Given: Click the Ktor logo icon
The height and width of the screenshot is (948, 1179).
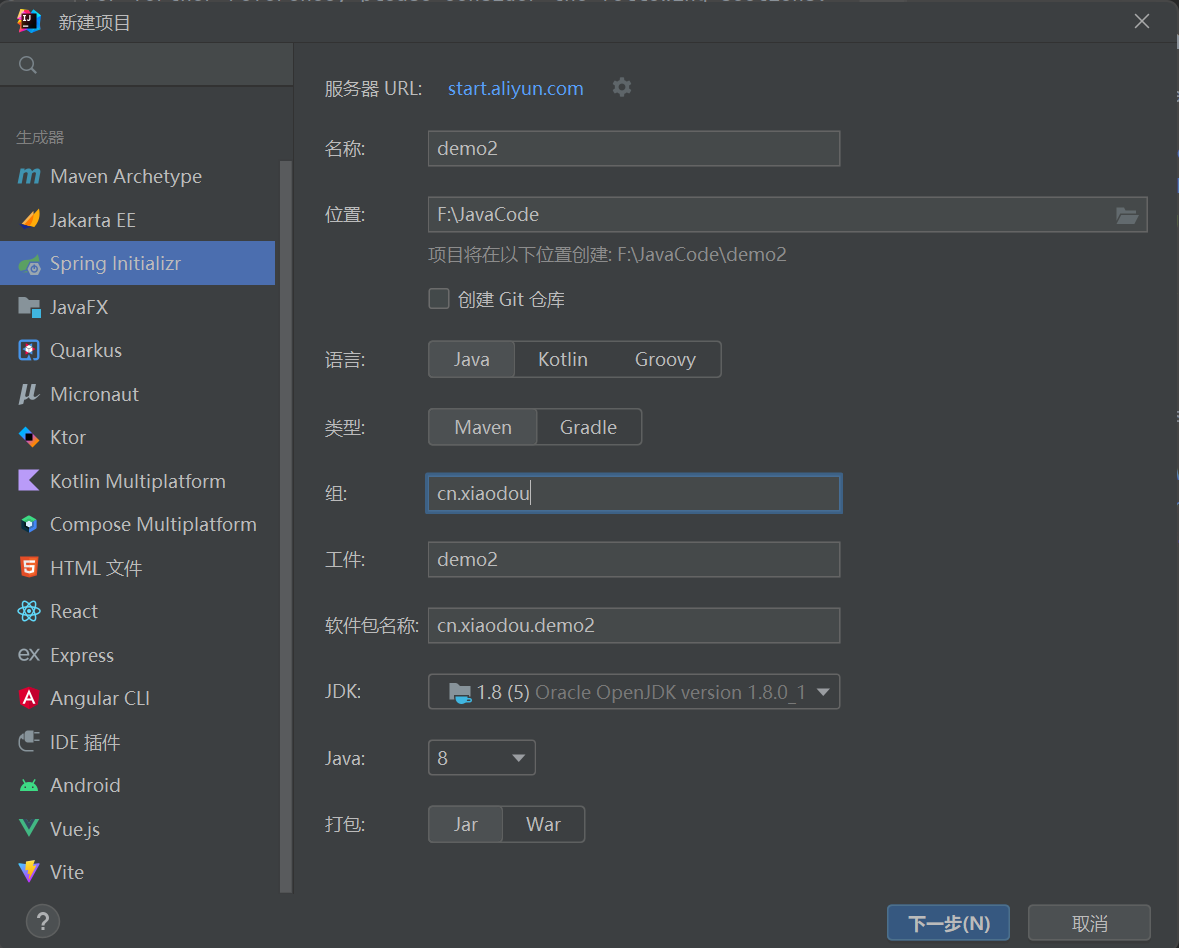Looking at the screenshot, I should pos(29,437).
